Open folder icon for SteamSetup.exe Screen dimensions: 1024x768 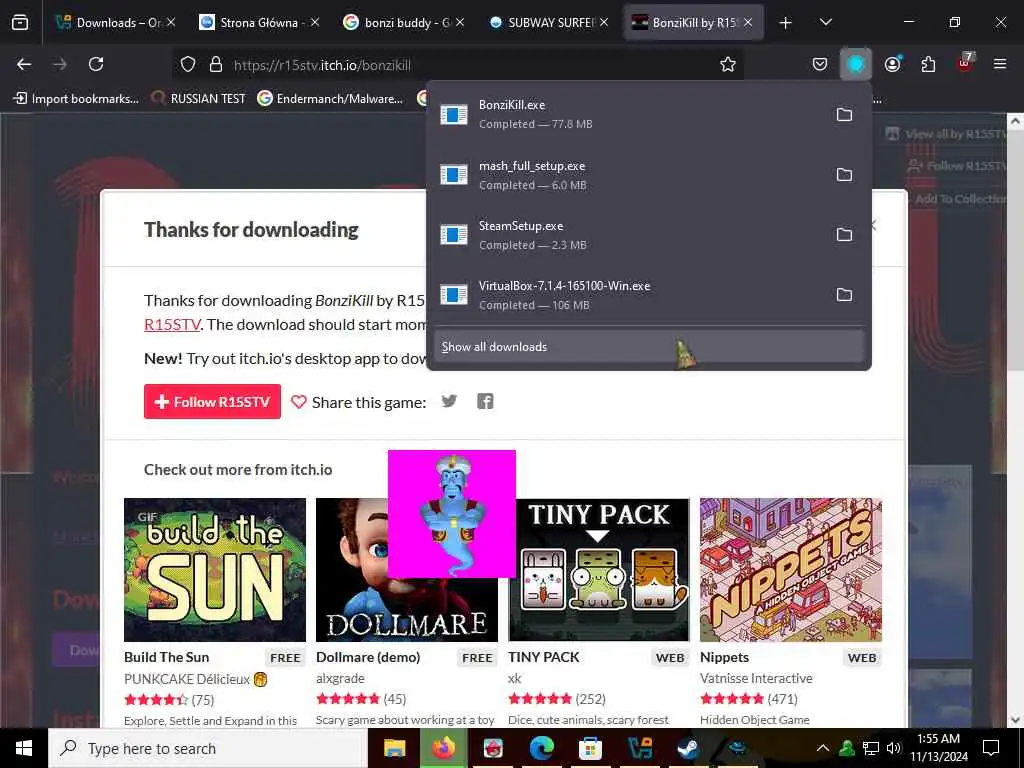[844, 235]
